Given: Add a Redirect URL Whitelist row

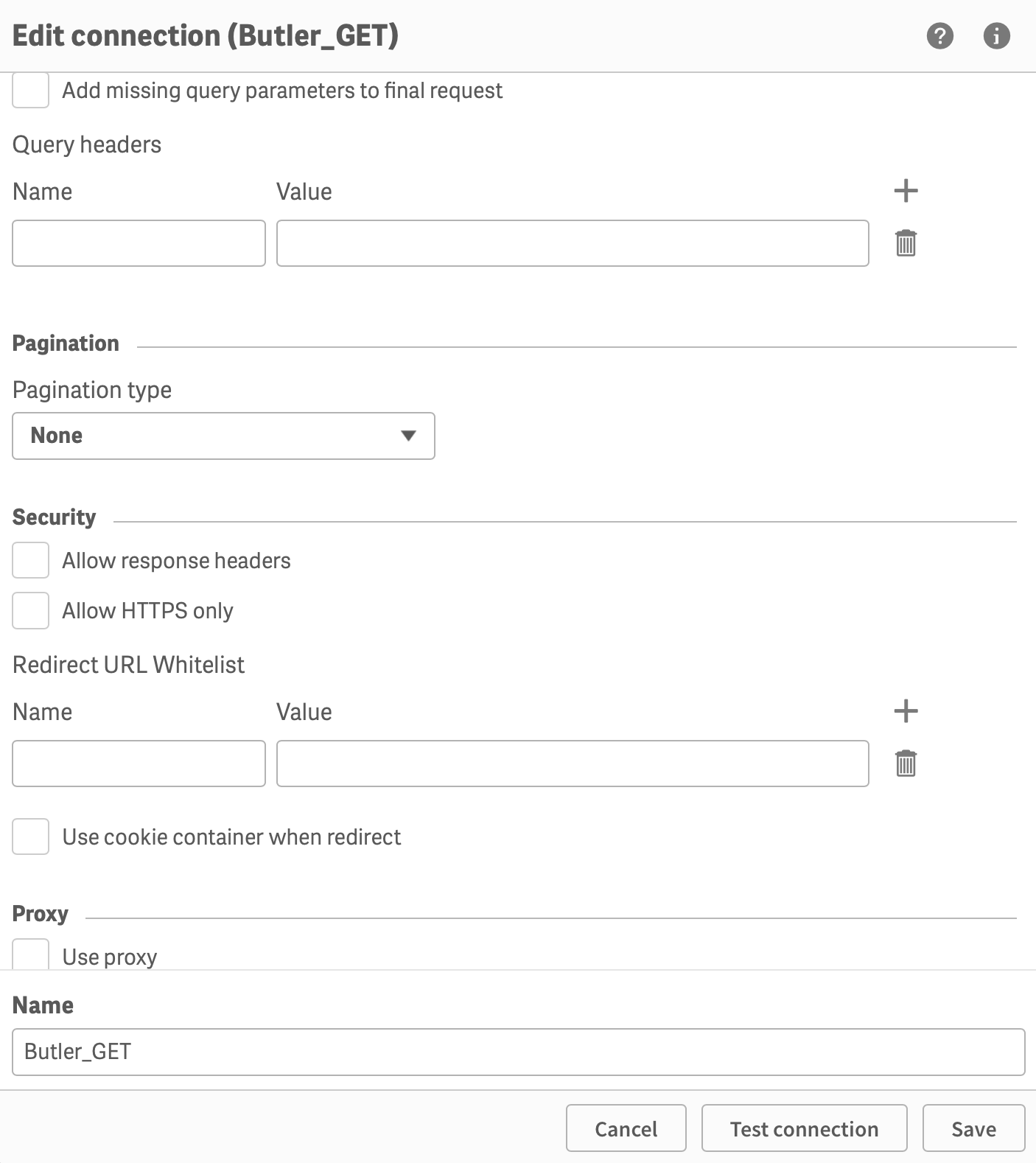Looking at the screenshot, I should (x=906, y=711).
